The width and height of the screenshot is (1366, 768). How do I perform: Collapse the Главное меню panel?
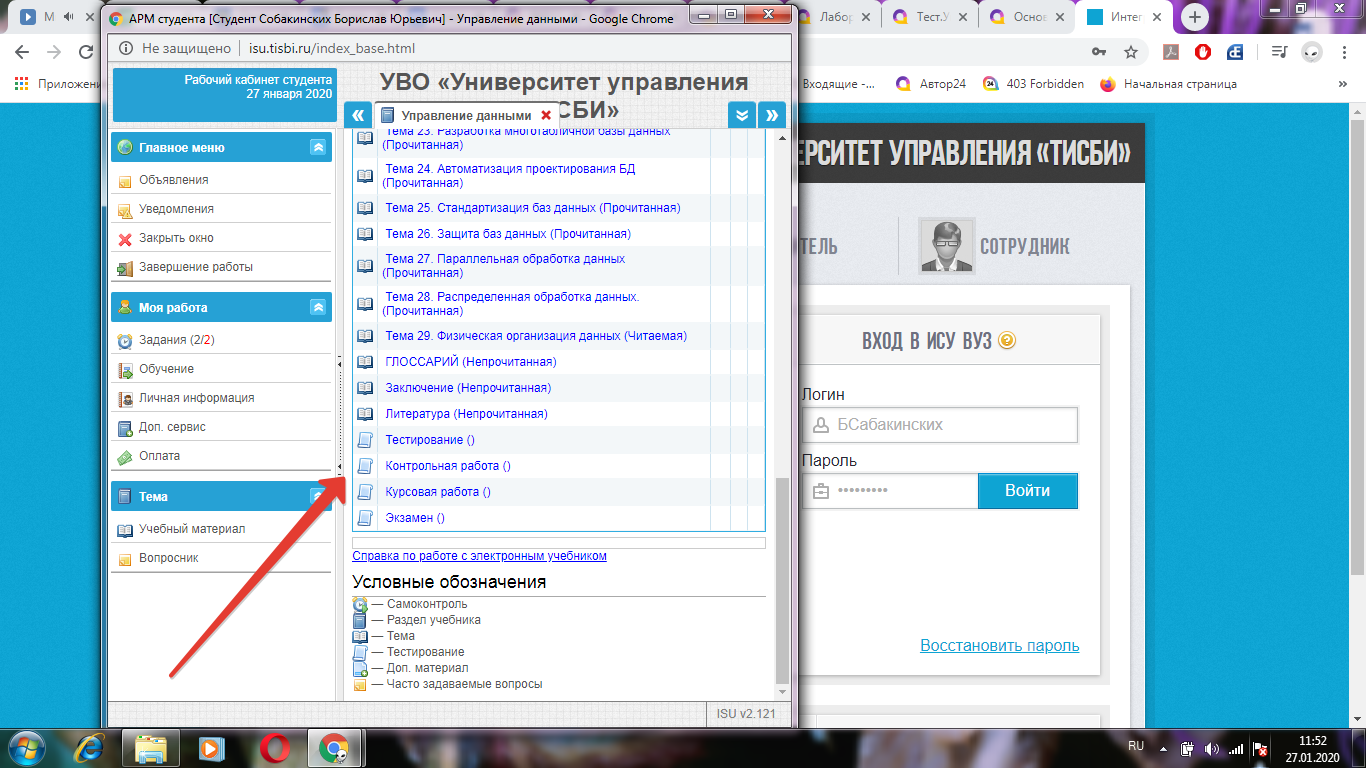(x=318, y=147)
